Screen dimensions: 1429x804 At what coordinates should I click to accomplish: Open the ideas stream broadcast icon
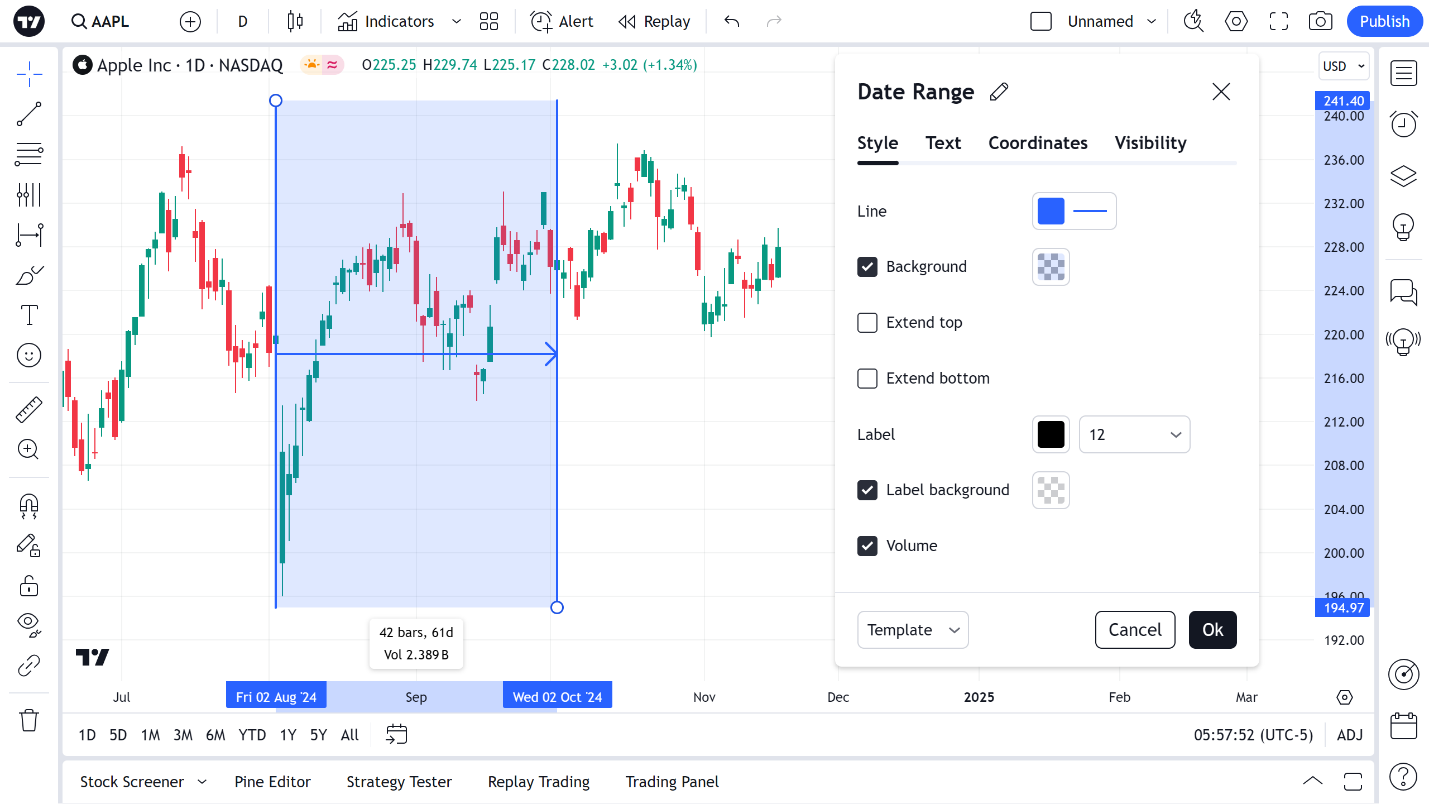click(1404, 343)
